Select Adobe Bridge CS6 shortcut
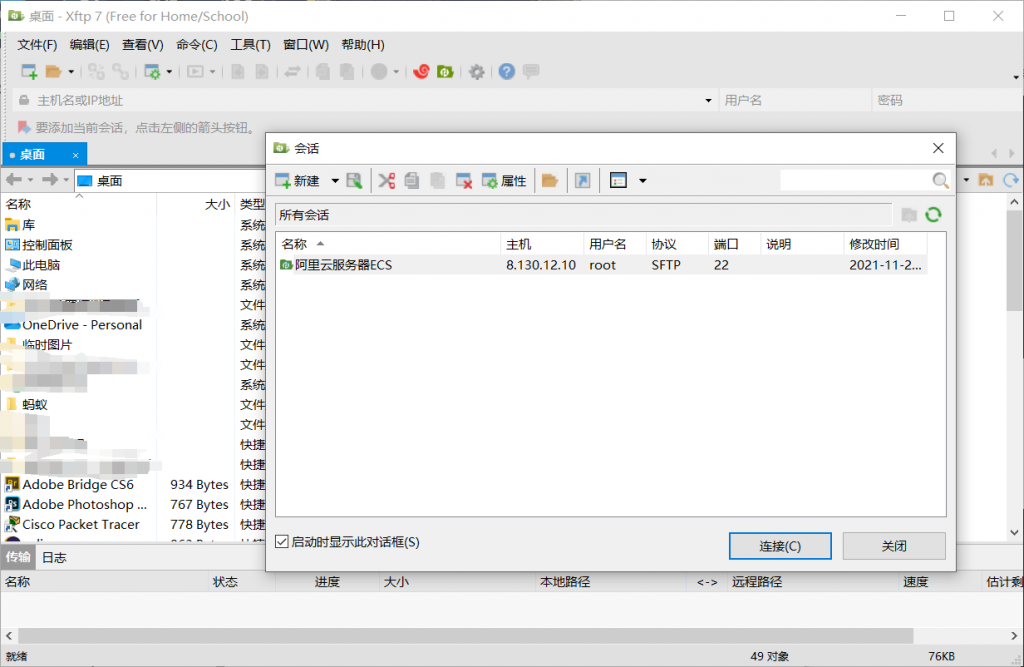The width and height of the screenshot is (1024, 667). pyautogui.click(x=70, y=484)
